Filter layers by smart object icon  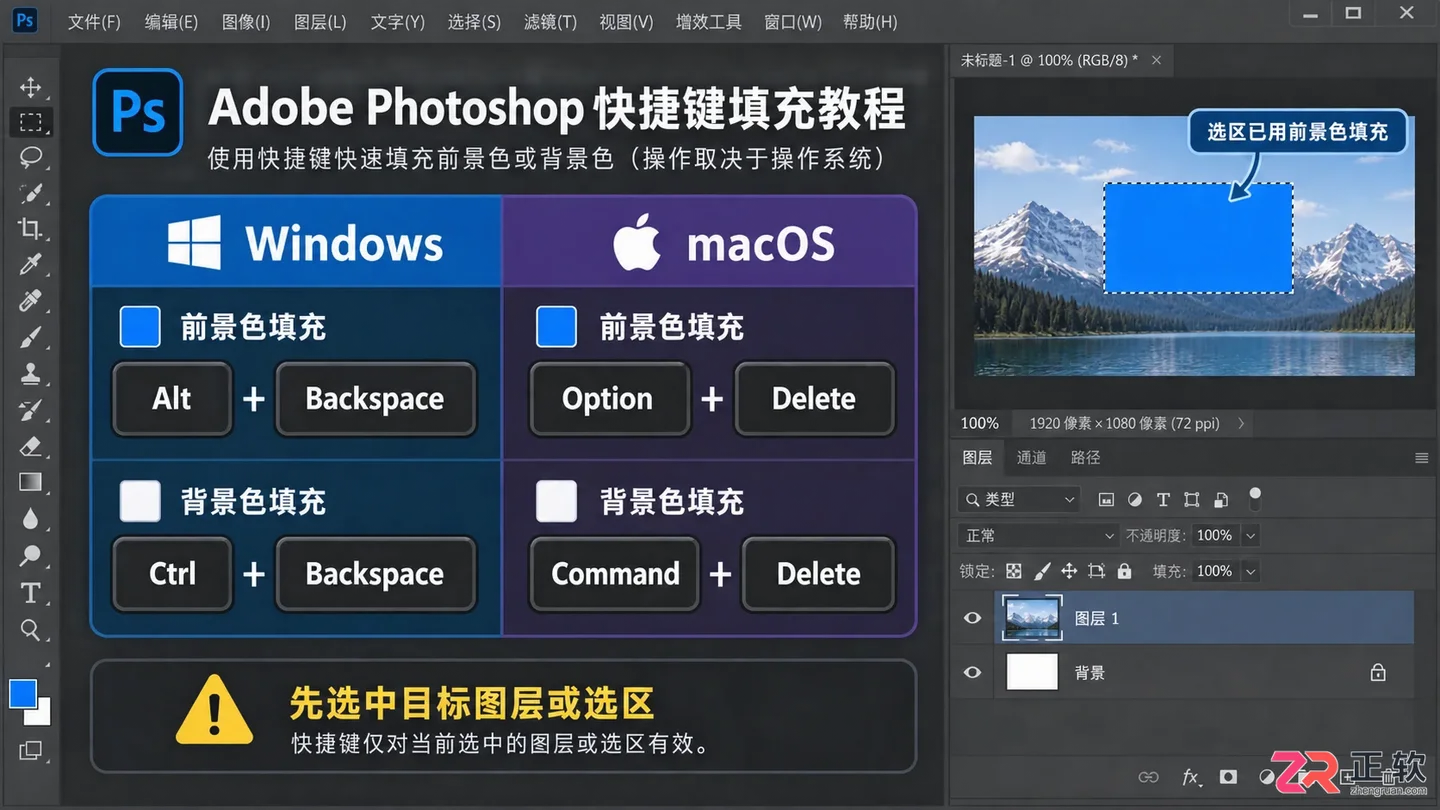coord(1221,499)
